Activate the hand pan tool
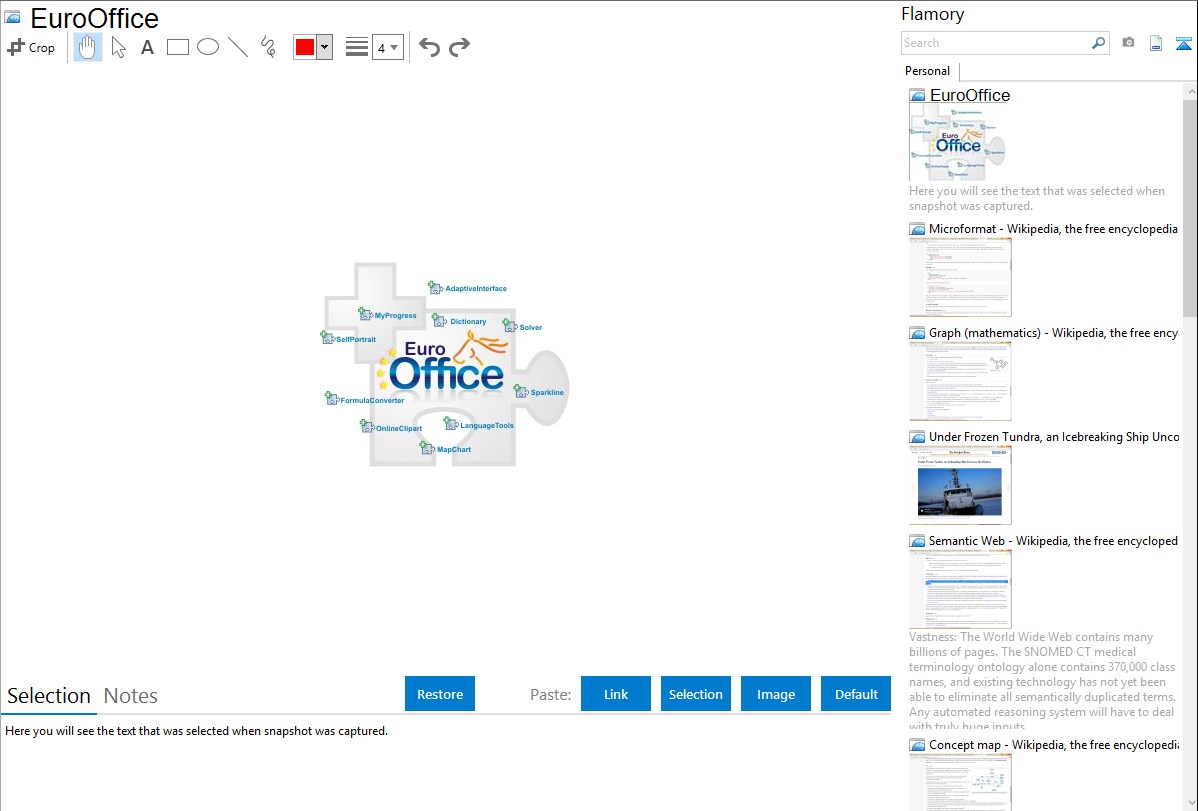This screenshot has height=811, width=1198. click(88, 47)
